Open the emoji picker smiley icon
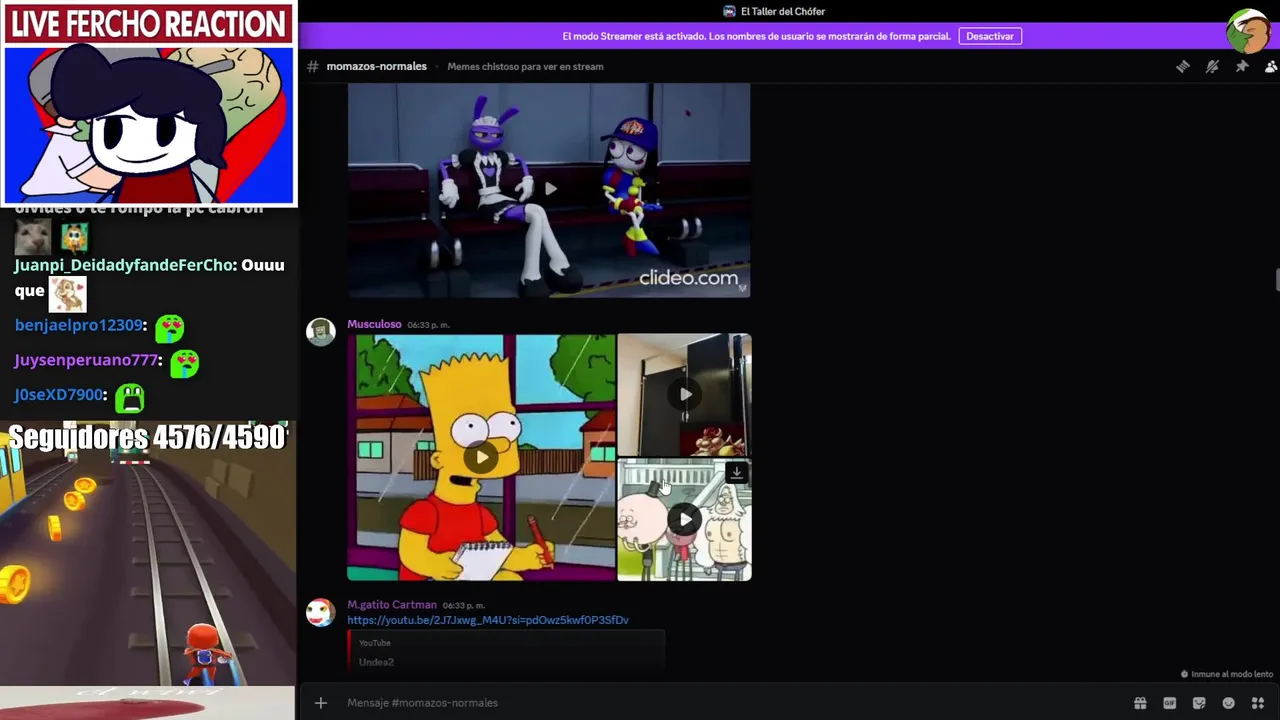This screenshot has height=720, width=1280. [x=1228, y=703]
